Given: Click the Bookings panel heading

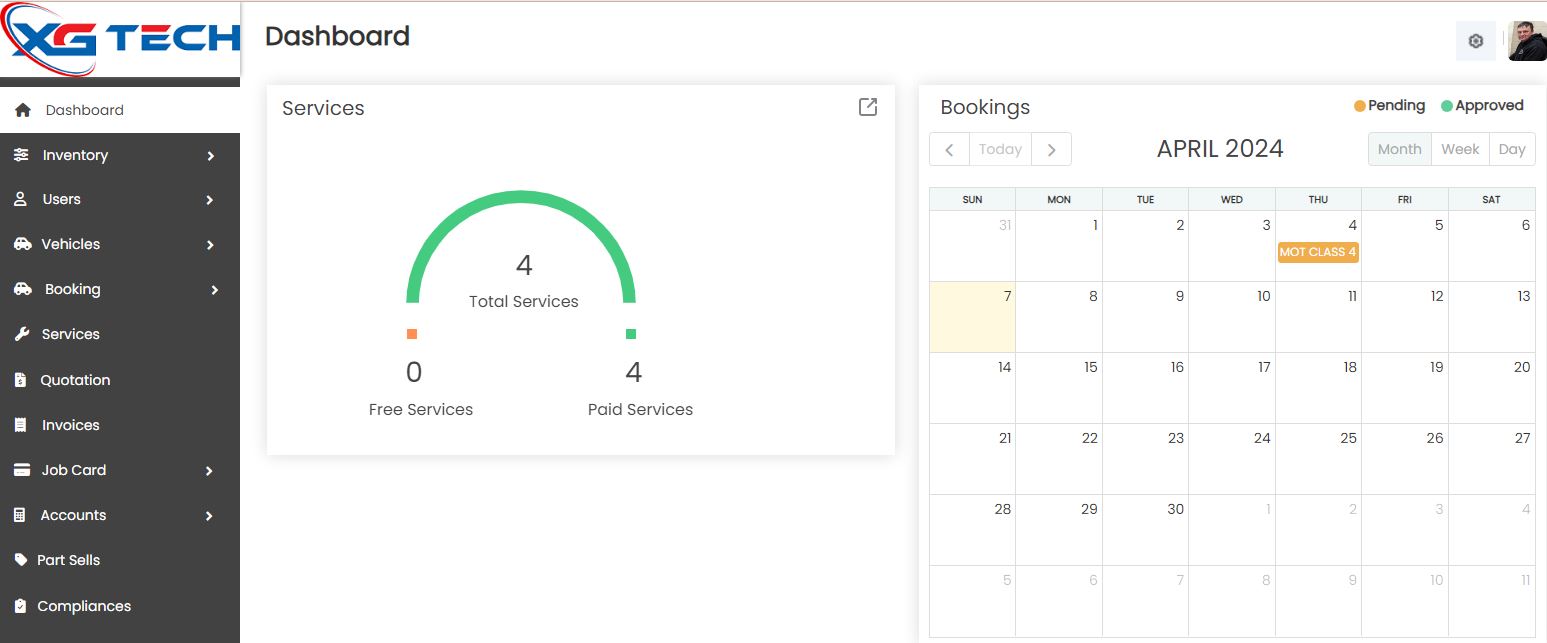Looking at the screenshot, I should pyautogui.click(x=985, y=107).
